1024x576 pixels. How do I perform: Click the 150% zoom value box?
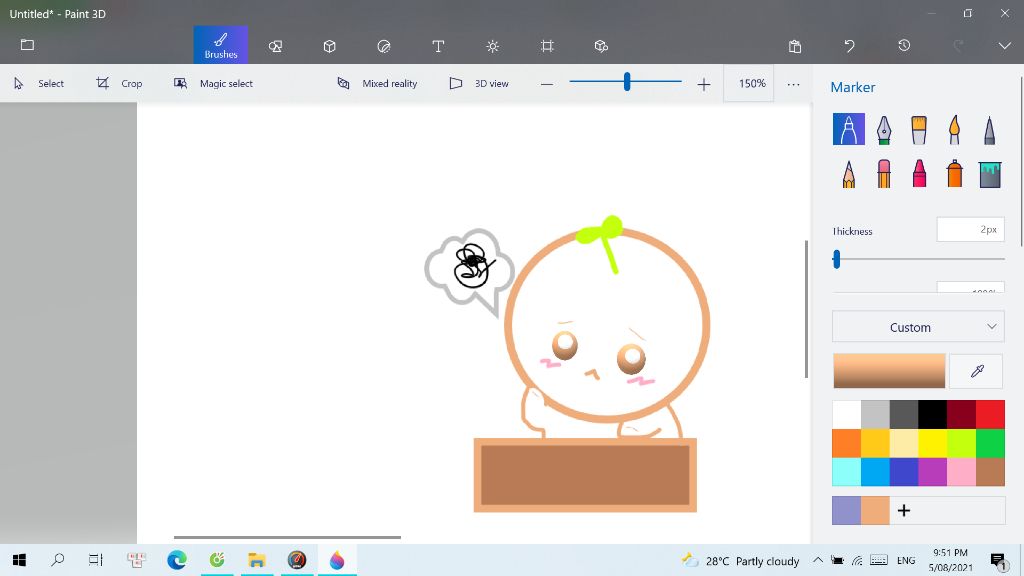[748, 84]
